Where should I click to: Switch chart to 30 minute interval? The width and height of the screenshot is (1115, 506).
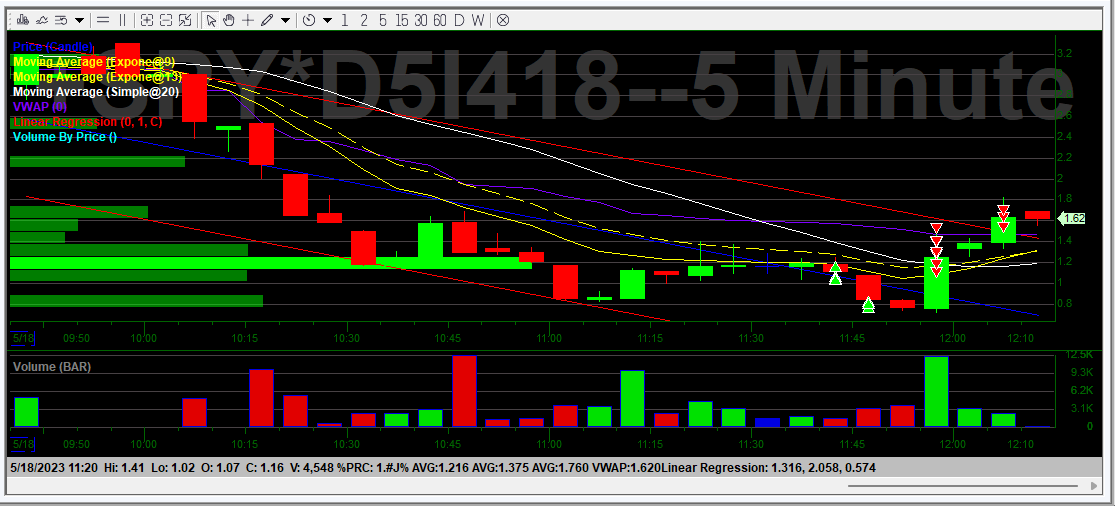tap(421, 20)
